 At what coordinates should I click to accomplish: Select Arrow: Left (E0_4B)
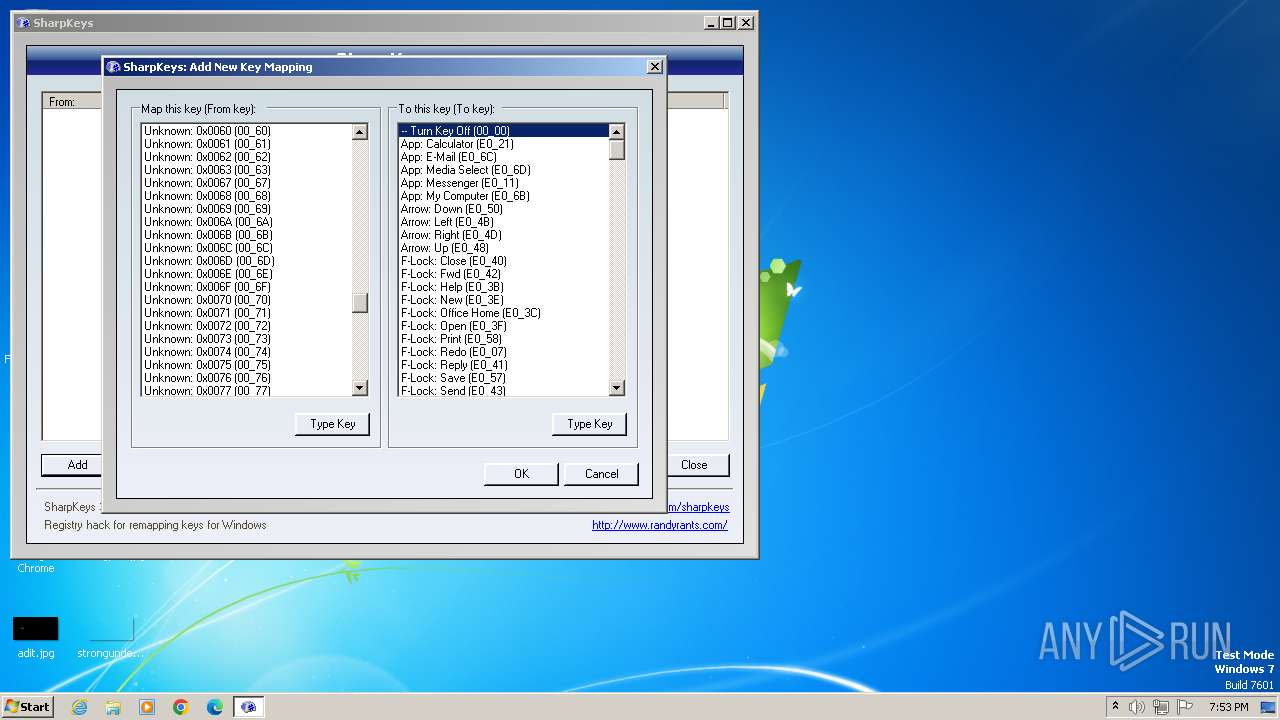tap(503, 222)
